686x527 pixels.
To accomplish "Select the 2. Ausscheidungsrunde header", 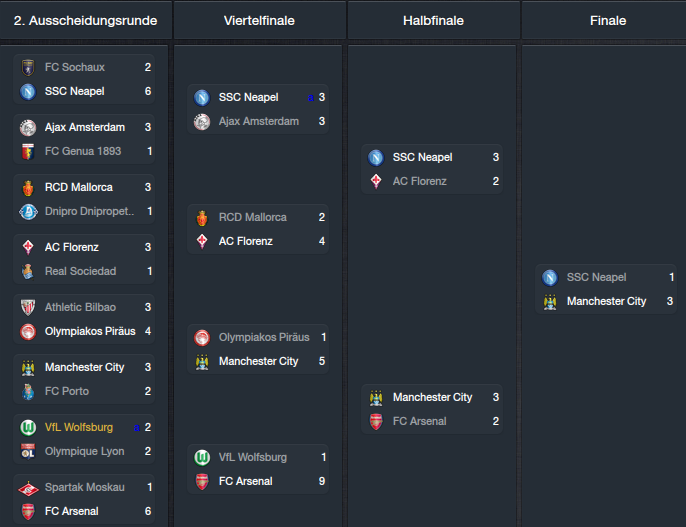I will click(85, 21).
